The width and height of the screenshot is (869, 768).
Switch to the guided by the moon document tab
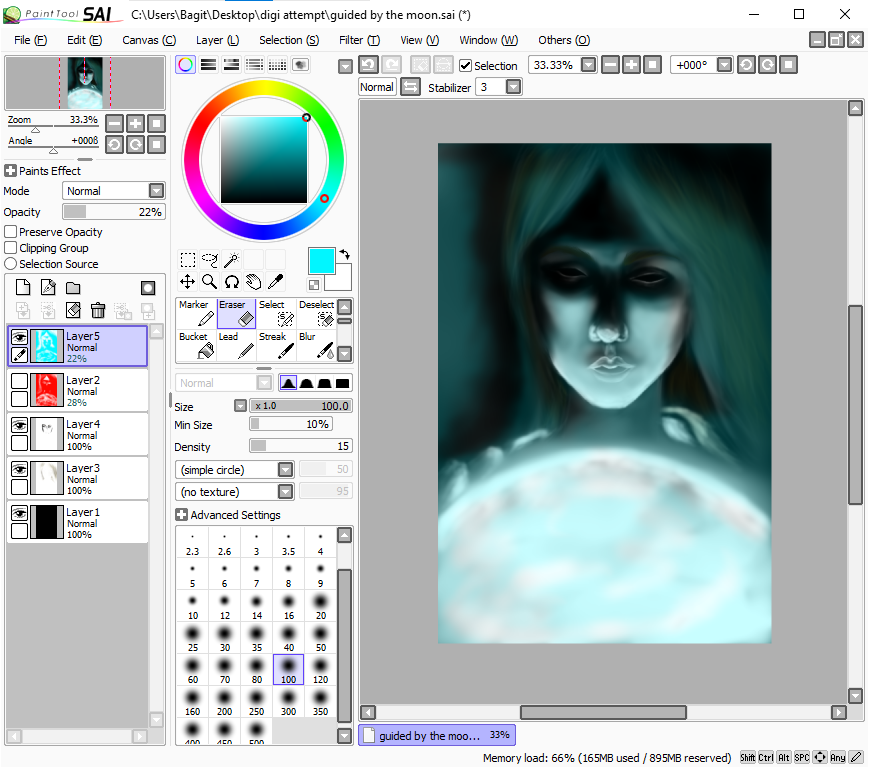(x=437, y=735)
